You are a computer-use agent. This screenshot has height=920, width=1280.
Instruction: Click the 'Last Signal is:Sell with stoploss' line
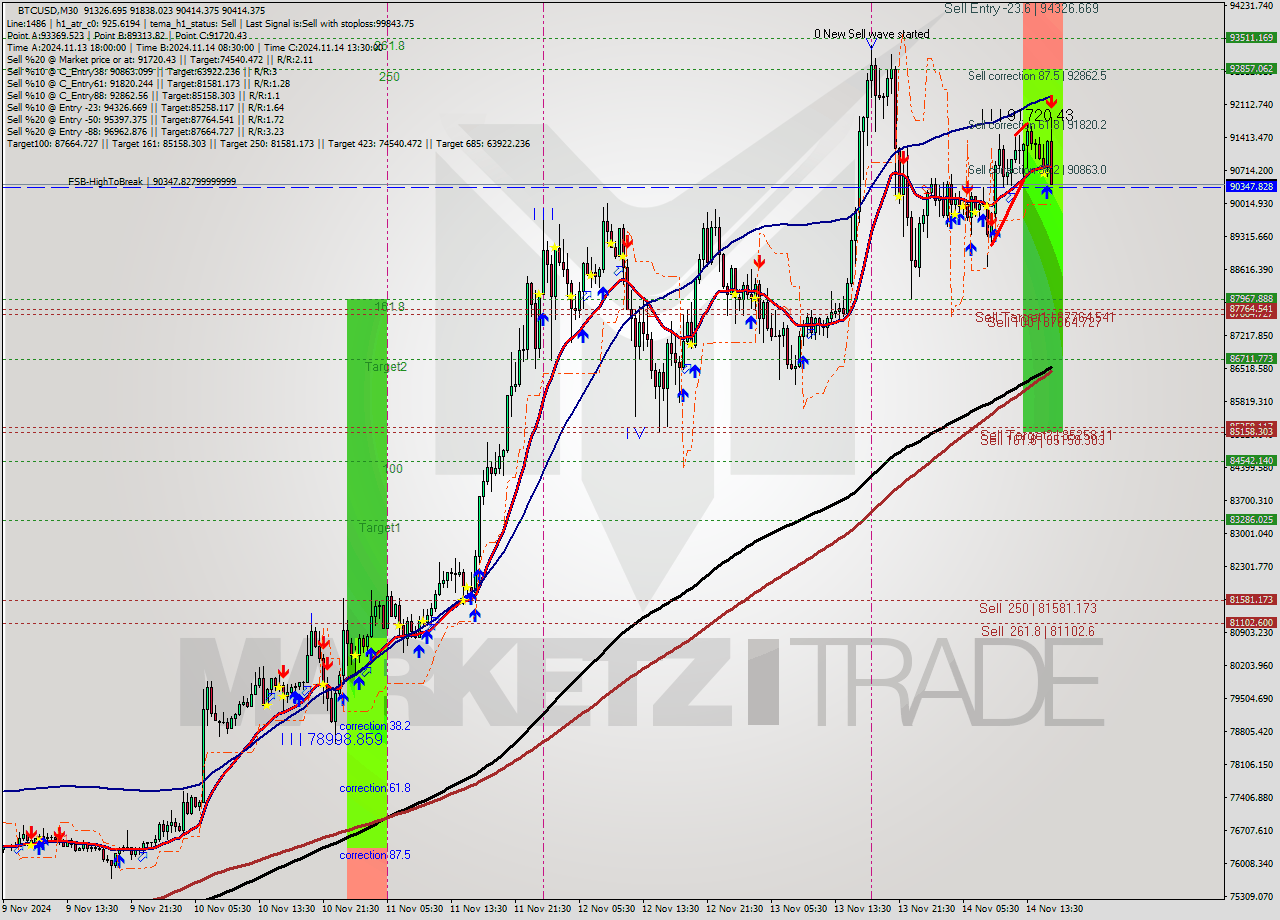click(328, 23)
